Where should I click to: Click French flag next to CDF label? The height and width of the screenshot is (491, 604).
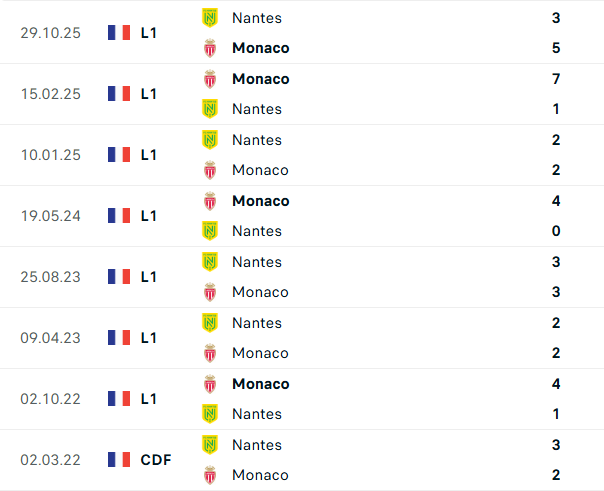point(119,460)
